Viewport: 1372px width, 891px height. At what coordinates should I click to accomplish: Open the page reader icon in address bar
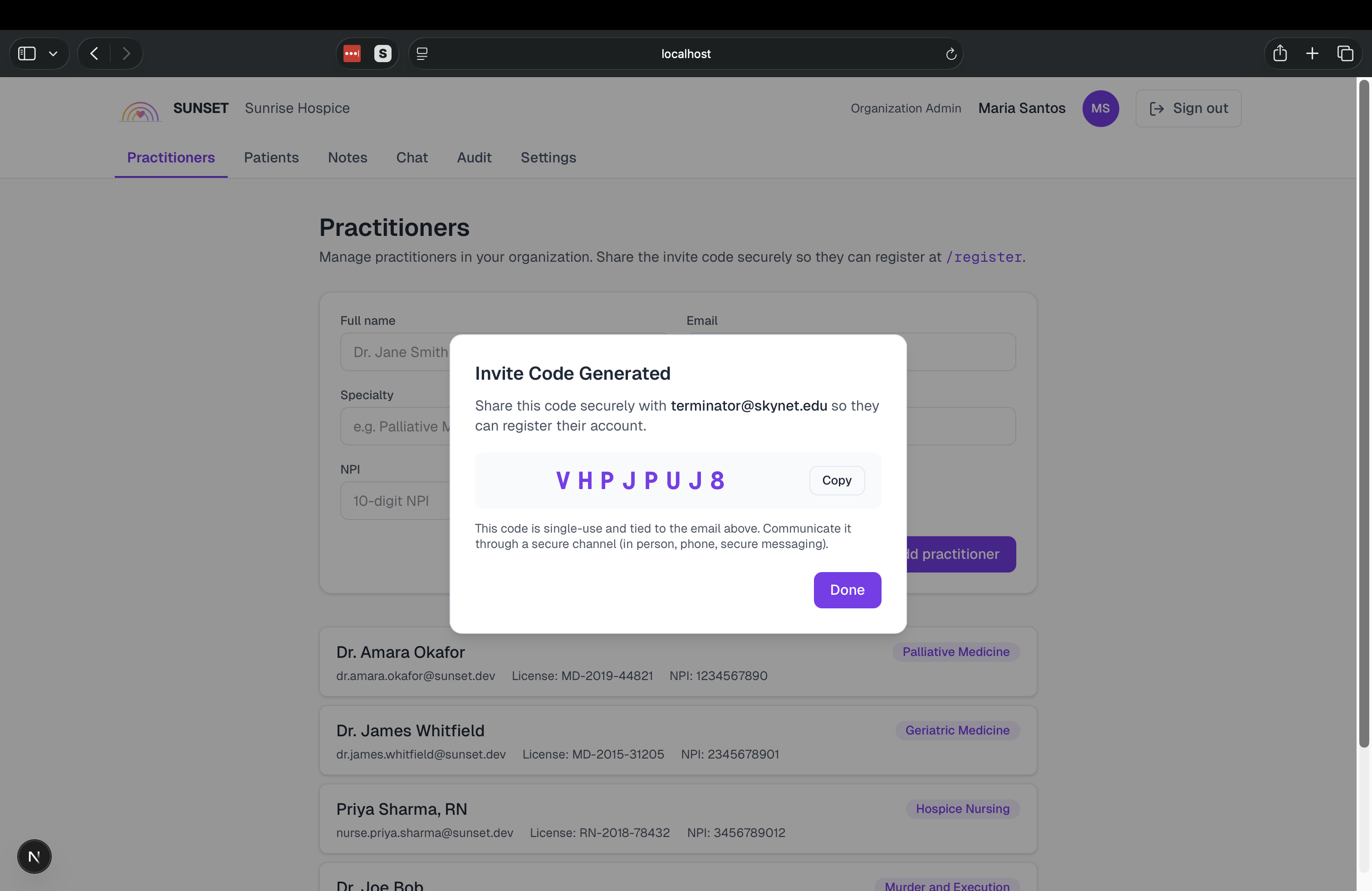pyautogui.click(x=422, y=54)
